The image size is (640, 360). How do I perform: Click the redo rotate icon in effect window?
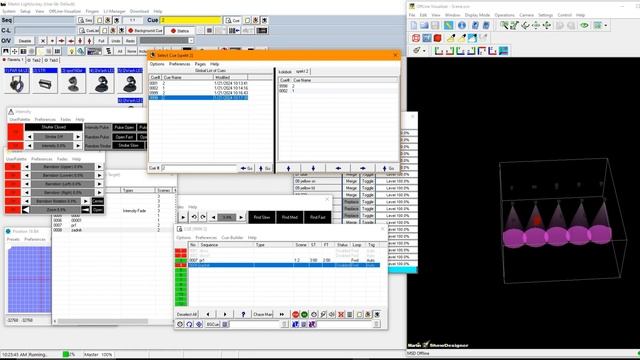point(203,217)
